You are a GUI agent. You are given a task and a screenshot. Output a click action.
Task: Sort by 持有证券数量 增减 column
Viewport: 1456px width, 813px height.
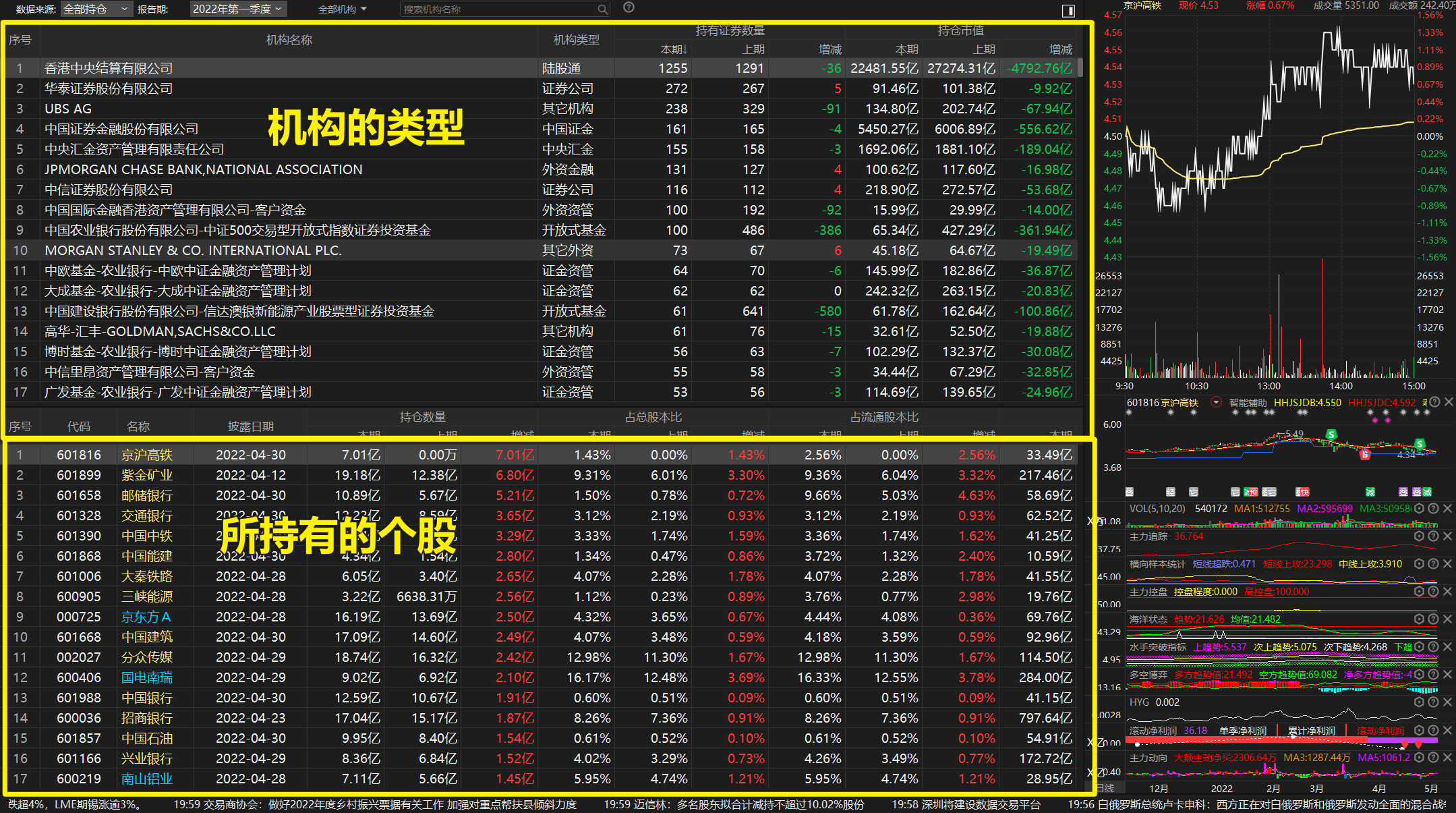[829, 49]
